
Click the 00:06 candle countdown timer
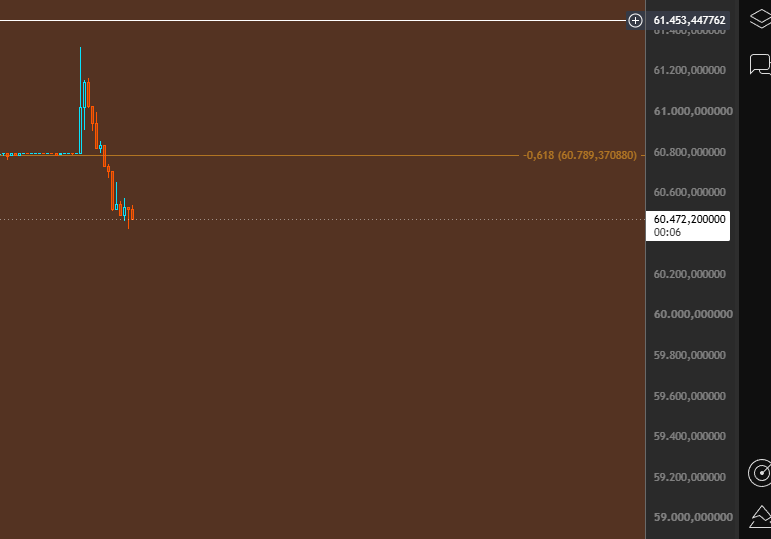[x=667, y=233]
